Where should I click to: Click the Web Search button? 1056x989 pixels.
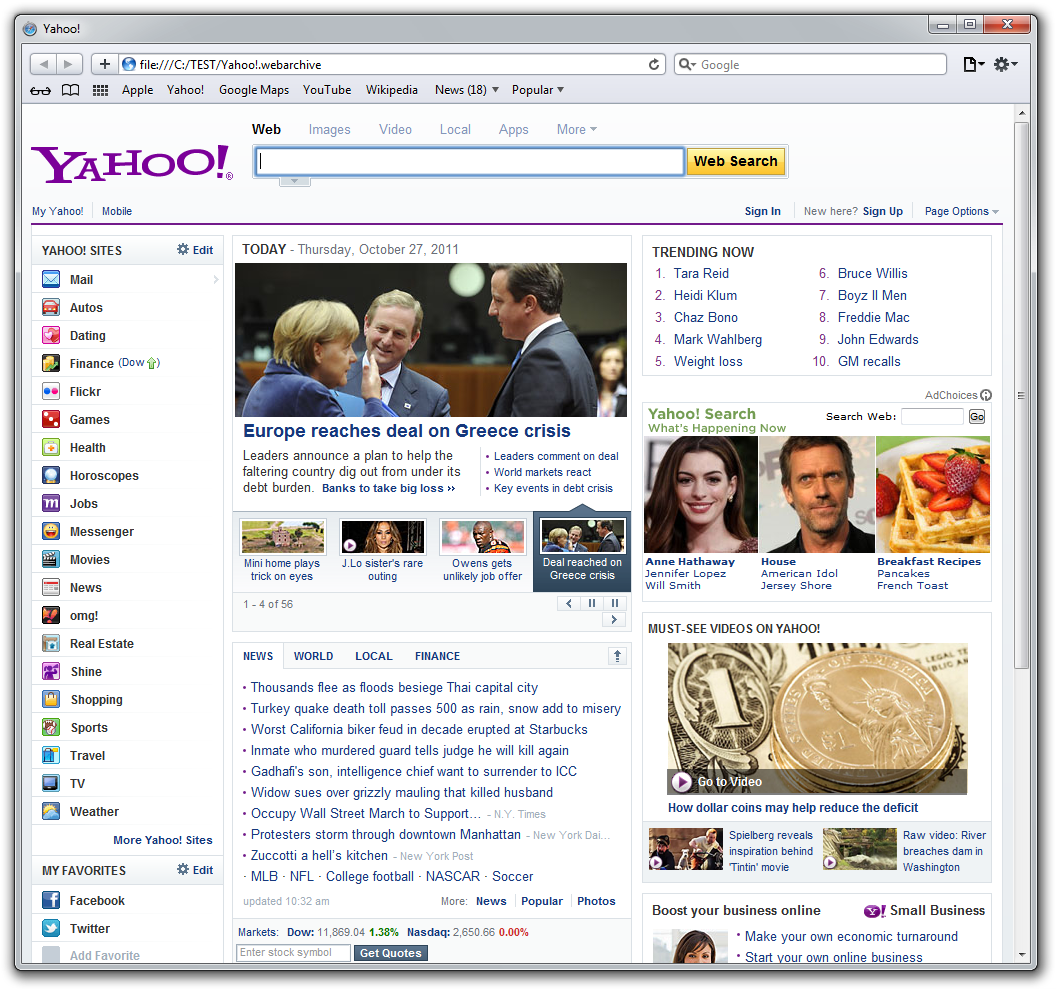(735, 162)
